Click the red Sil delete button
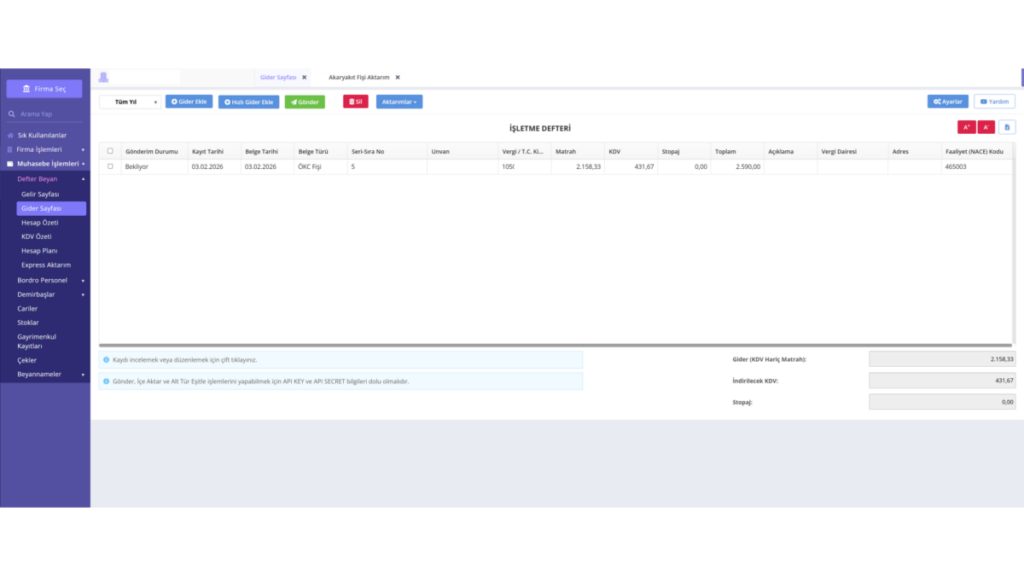The width and height of the screenshot is (1024, 576). pyautogui.click(x=355, y=102)
